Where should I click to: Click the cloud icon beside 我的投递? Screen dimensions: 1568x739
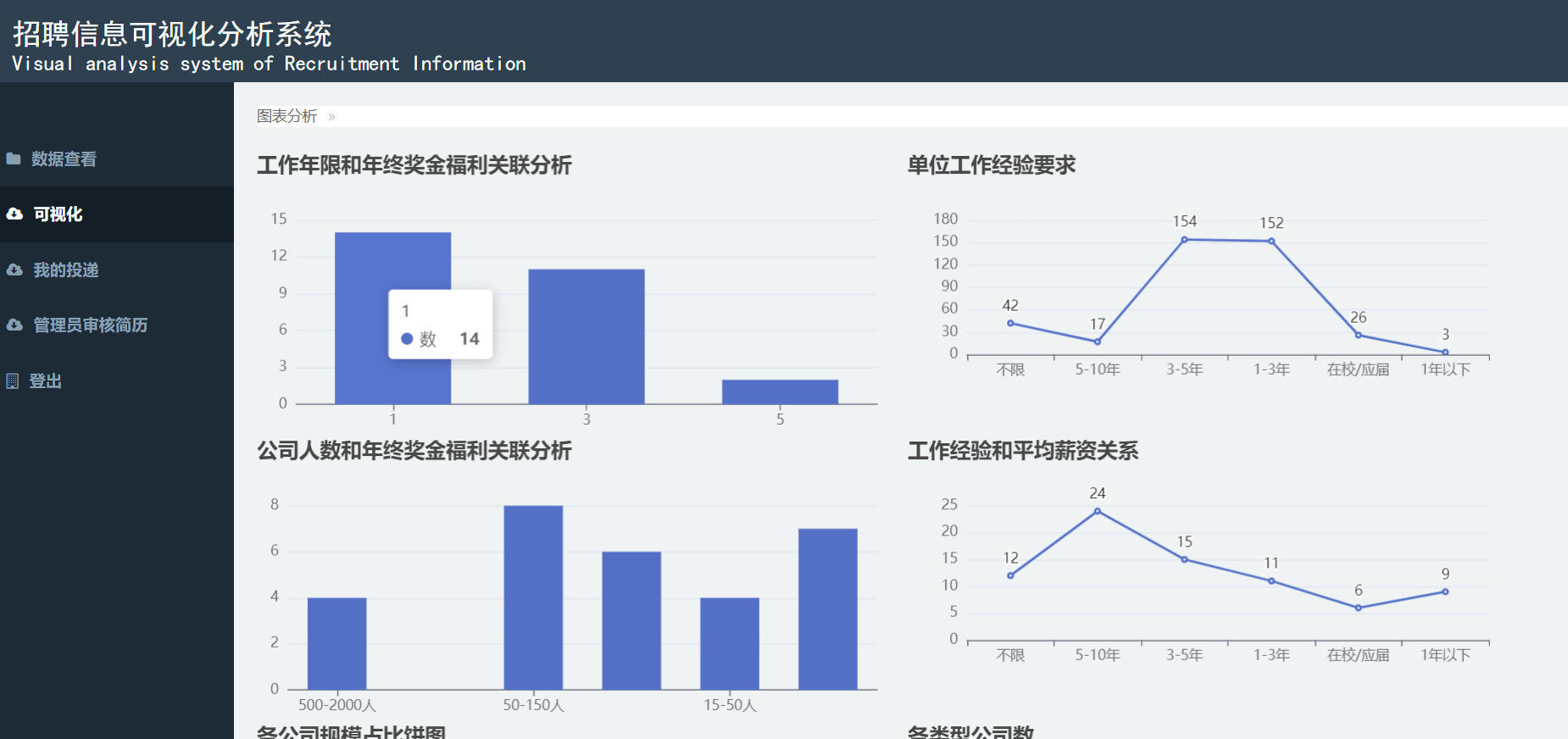click(14, 269)
